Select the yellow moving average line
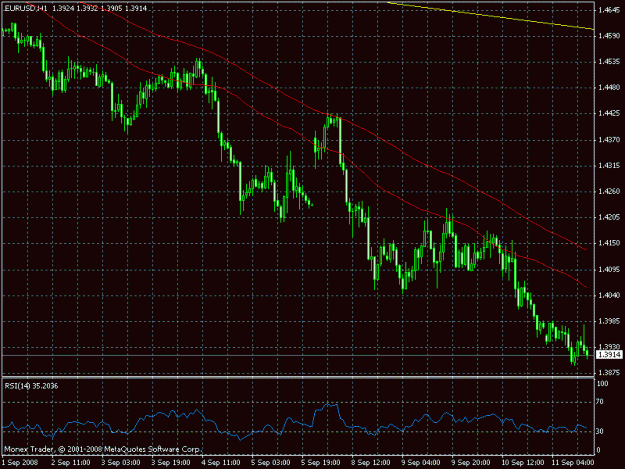This screenshot has width=625, height=469. coord(491,16)
